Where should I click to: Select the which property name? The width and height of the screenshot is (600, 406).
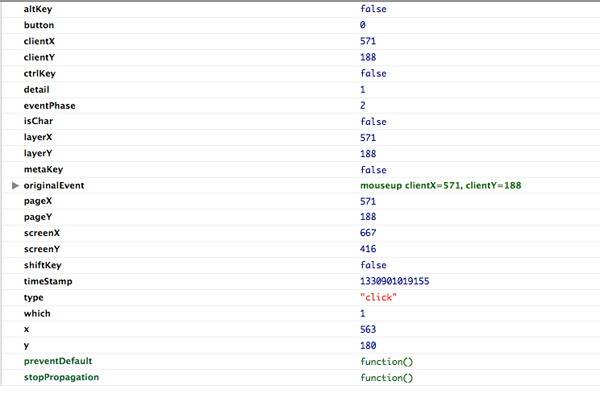coord(37,313)
